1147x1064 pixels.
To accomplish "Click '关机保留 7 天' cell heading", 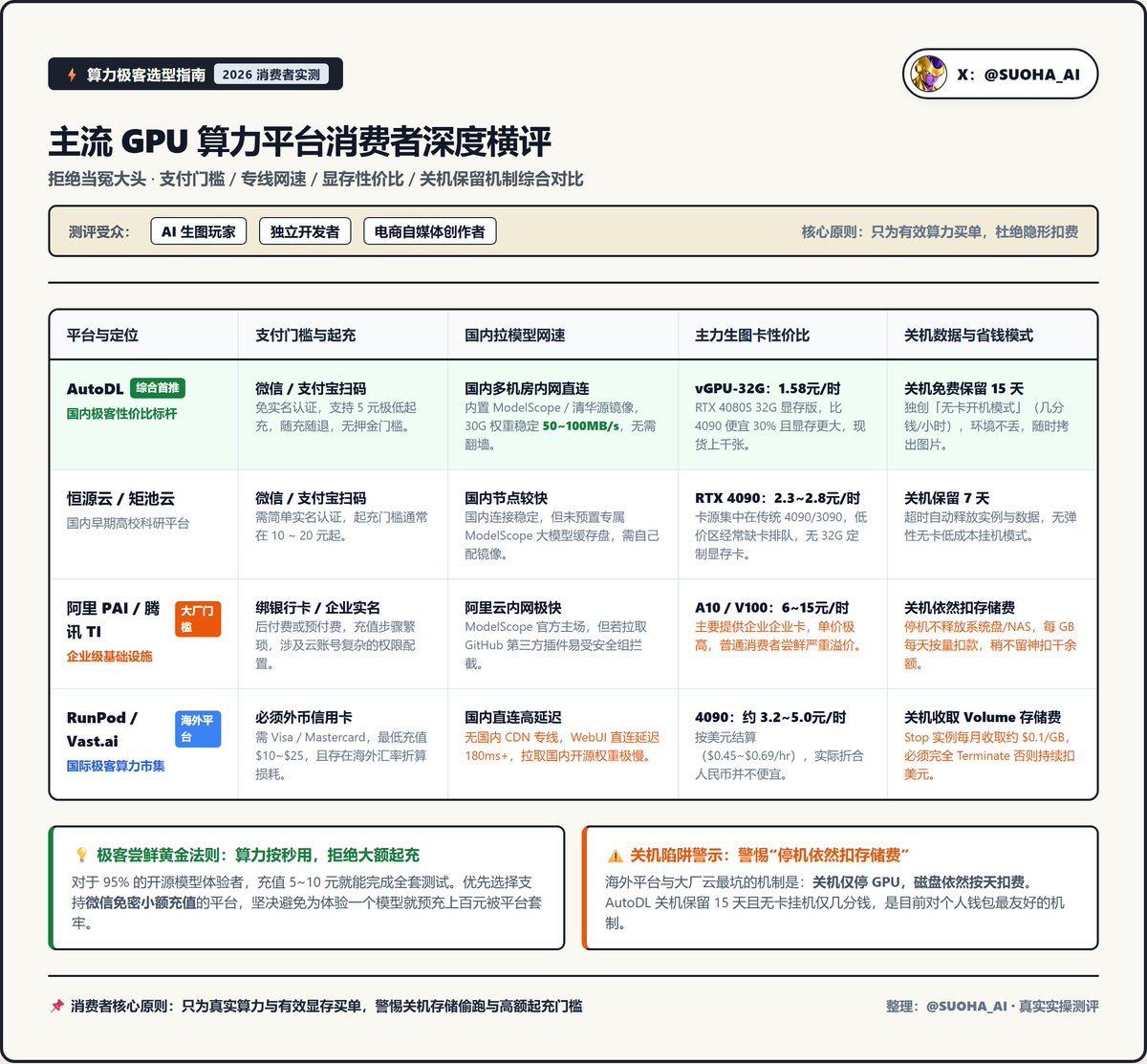I will pos(946,498).
